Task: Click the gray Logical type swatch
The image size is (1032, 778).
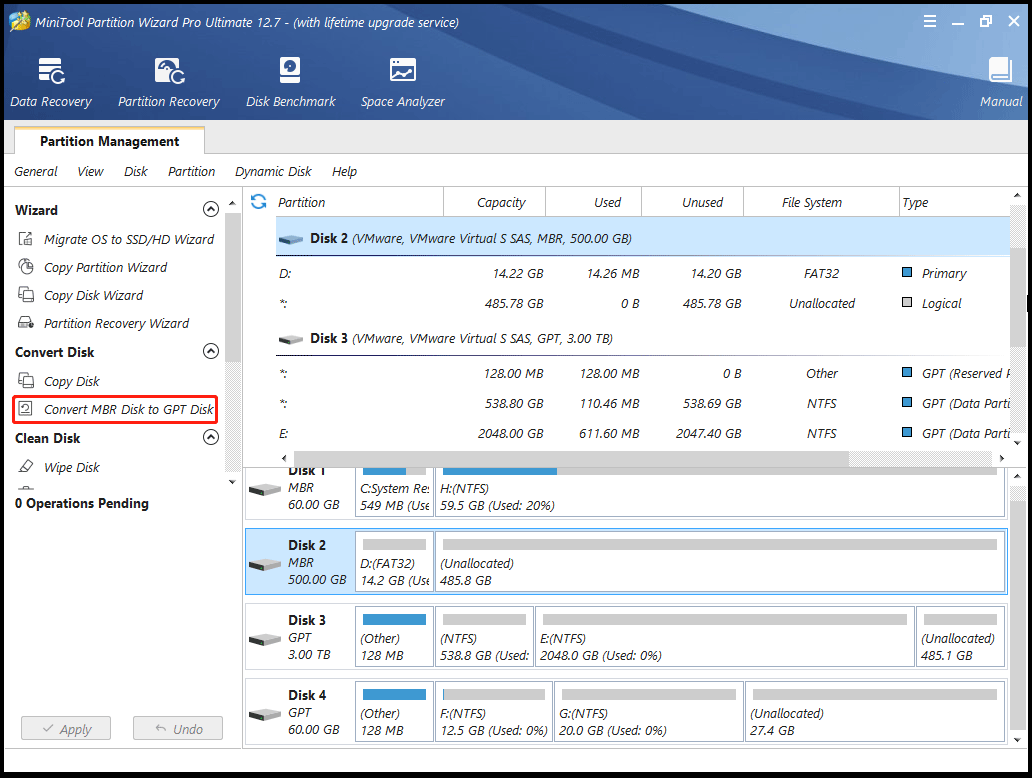Action: [907, 302]
